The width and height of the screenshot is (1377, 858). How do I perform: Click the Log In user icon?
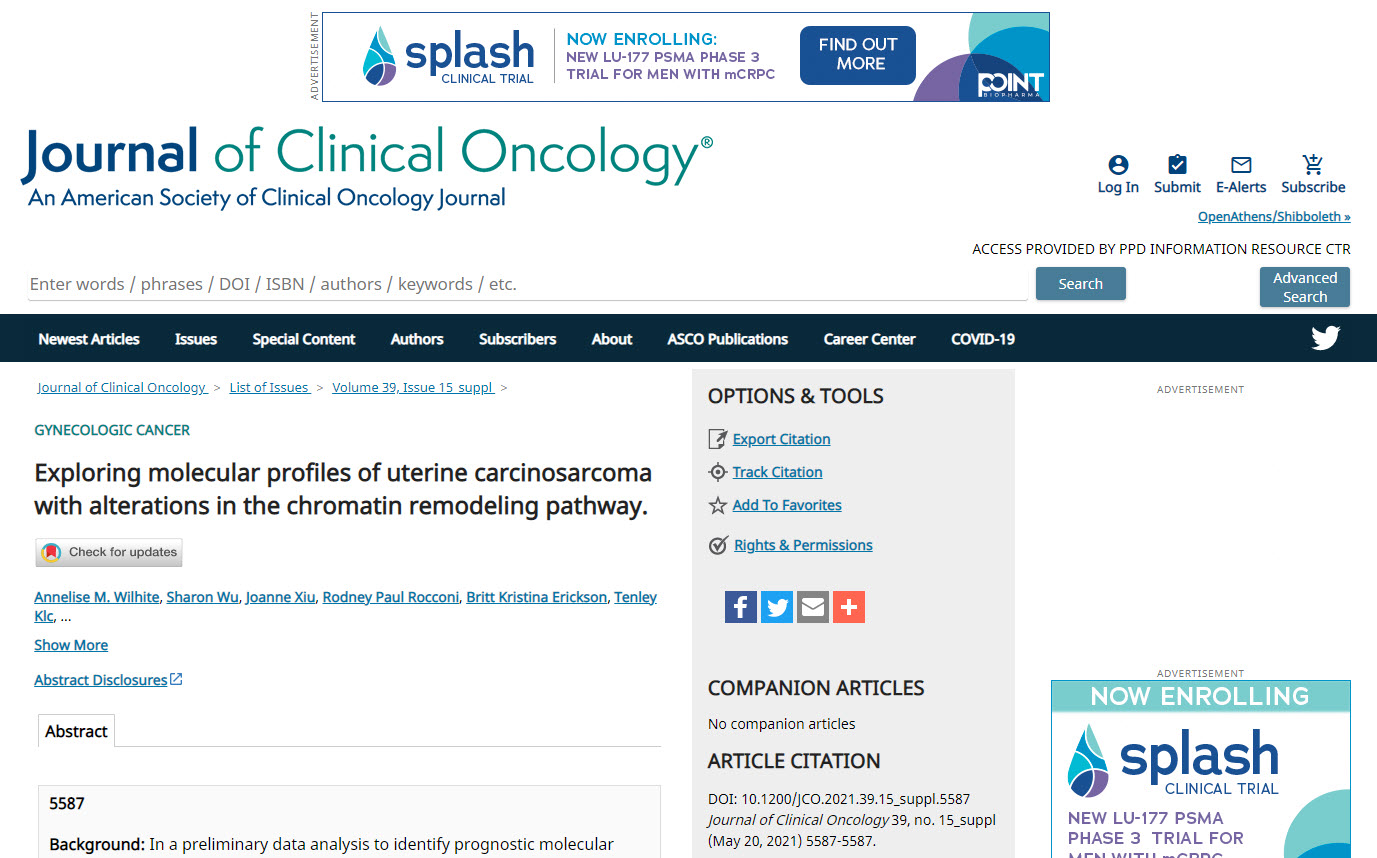click(1118, 165)
